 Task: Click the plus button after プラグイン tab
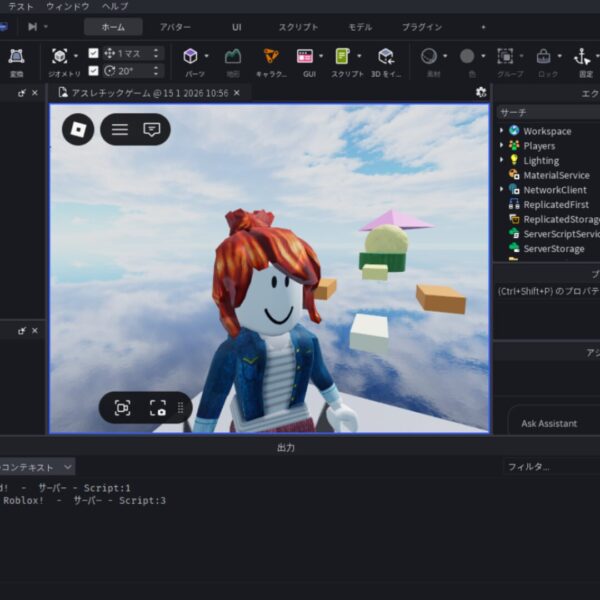click(x=483, y=27)
